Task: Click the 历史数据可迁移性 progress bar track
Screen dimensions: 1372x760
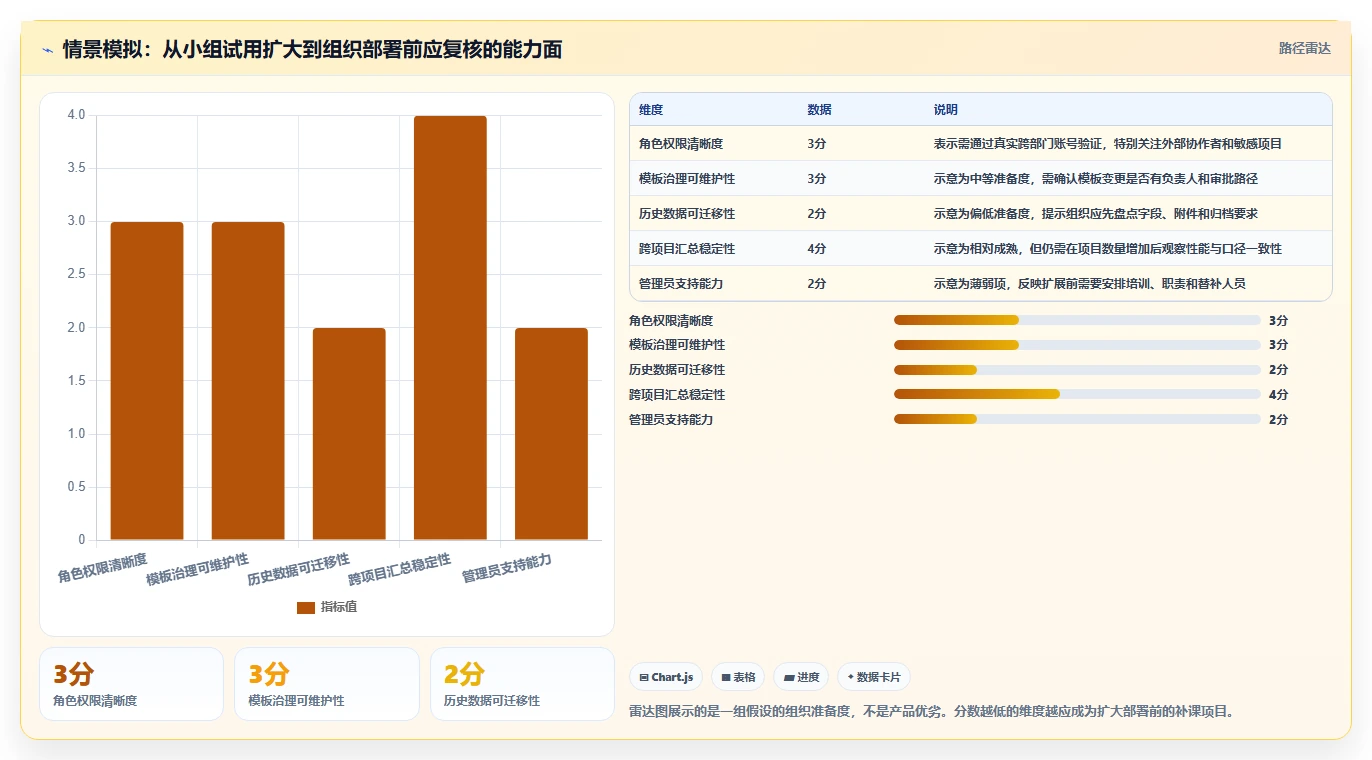Action: tap(1077, 370)
